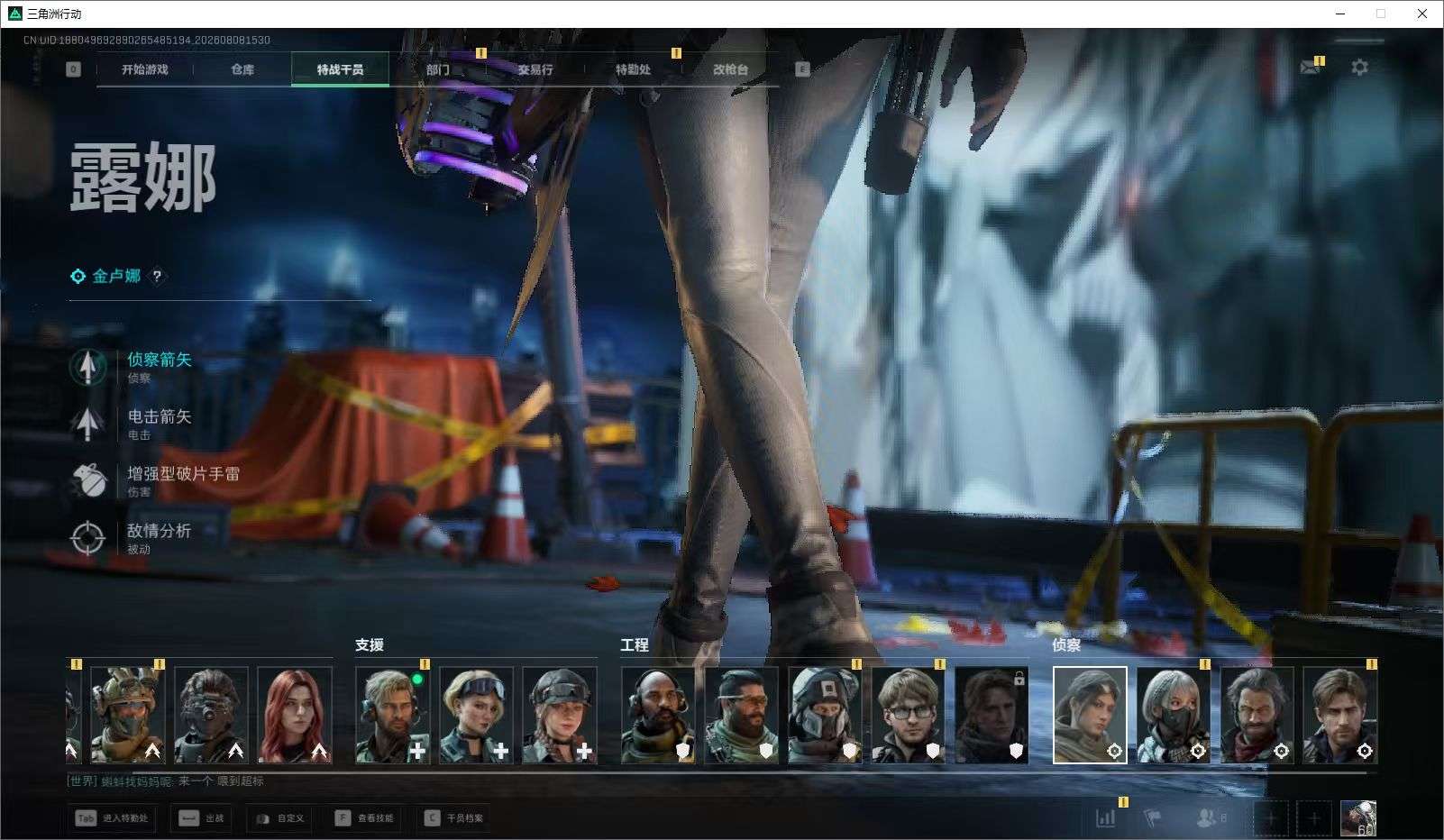Click the E key hint after tabs
This screenshot has height=840, width=1444.
tap(802, 69)
